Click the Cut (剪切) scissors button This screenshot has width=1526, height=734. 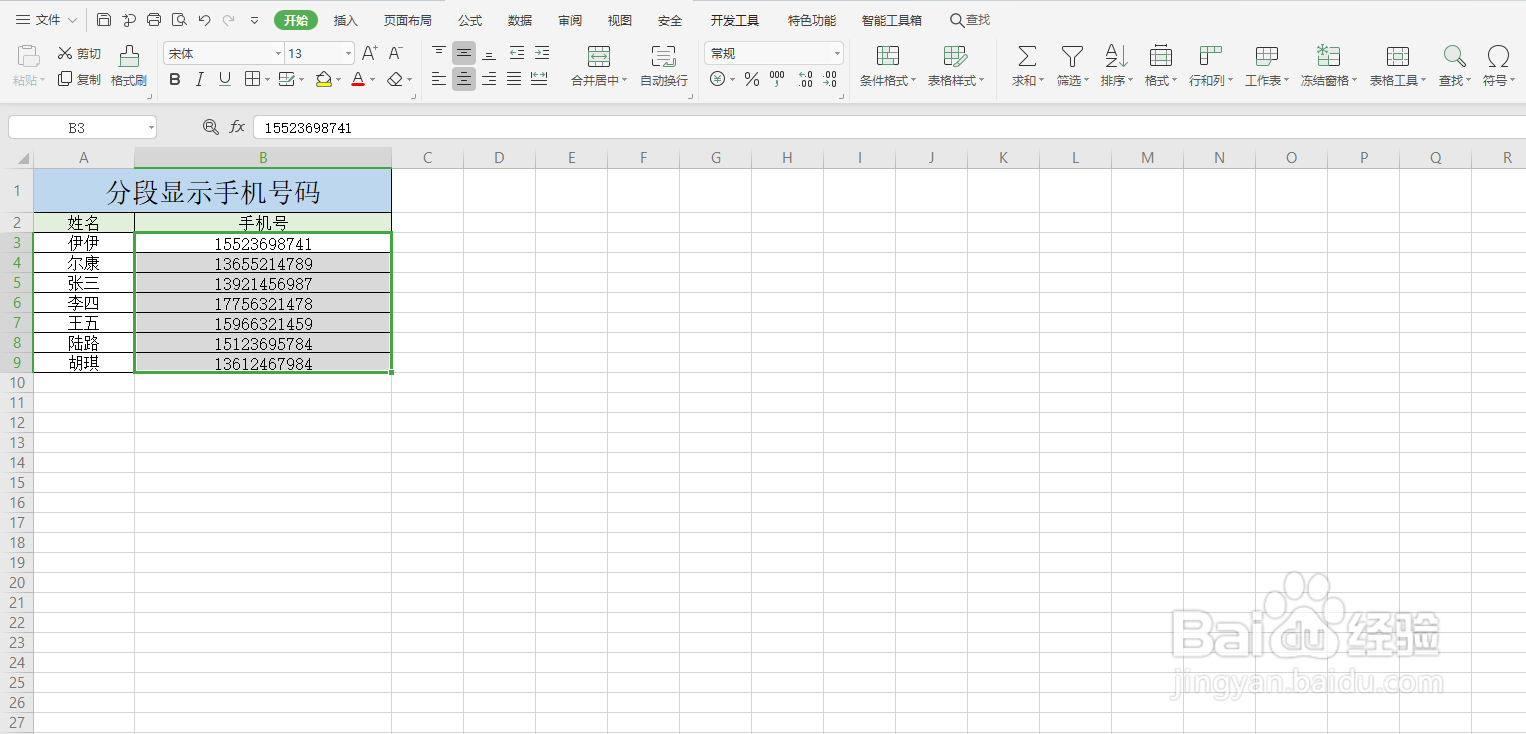click(79, 53)
